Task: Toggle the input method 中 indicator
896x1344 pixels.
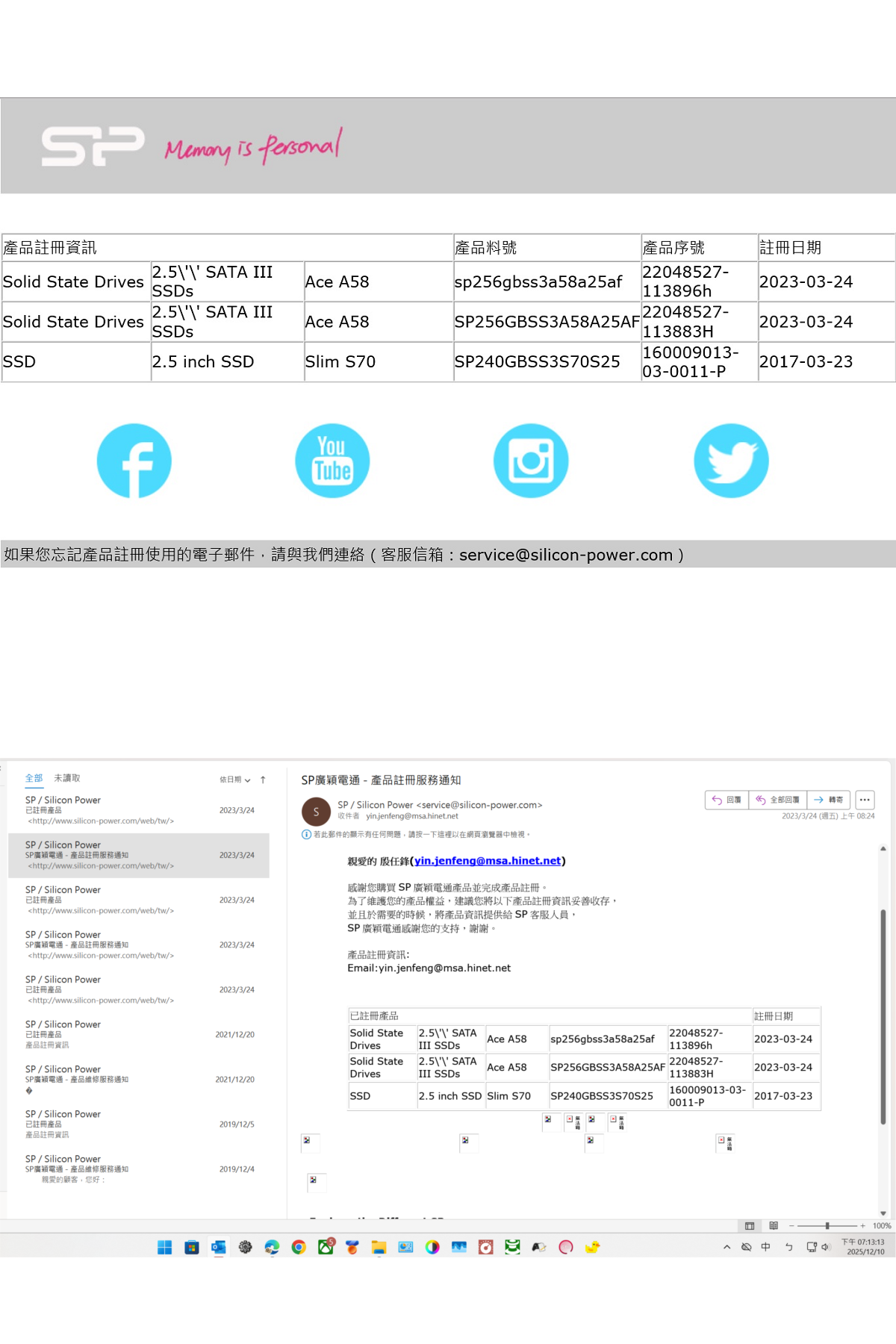Action: pos(765,1247)
